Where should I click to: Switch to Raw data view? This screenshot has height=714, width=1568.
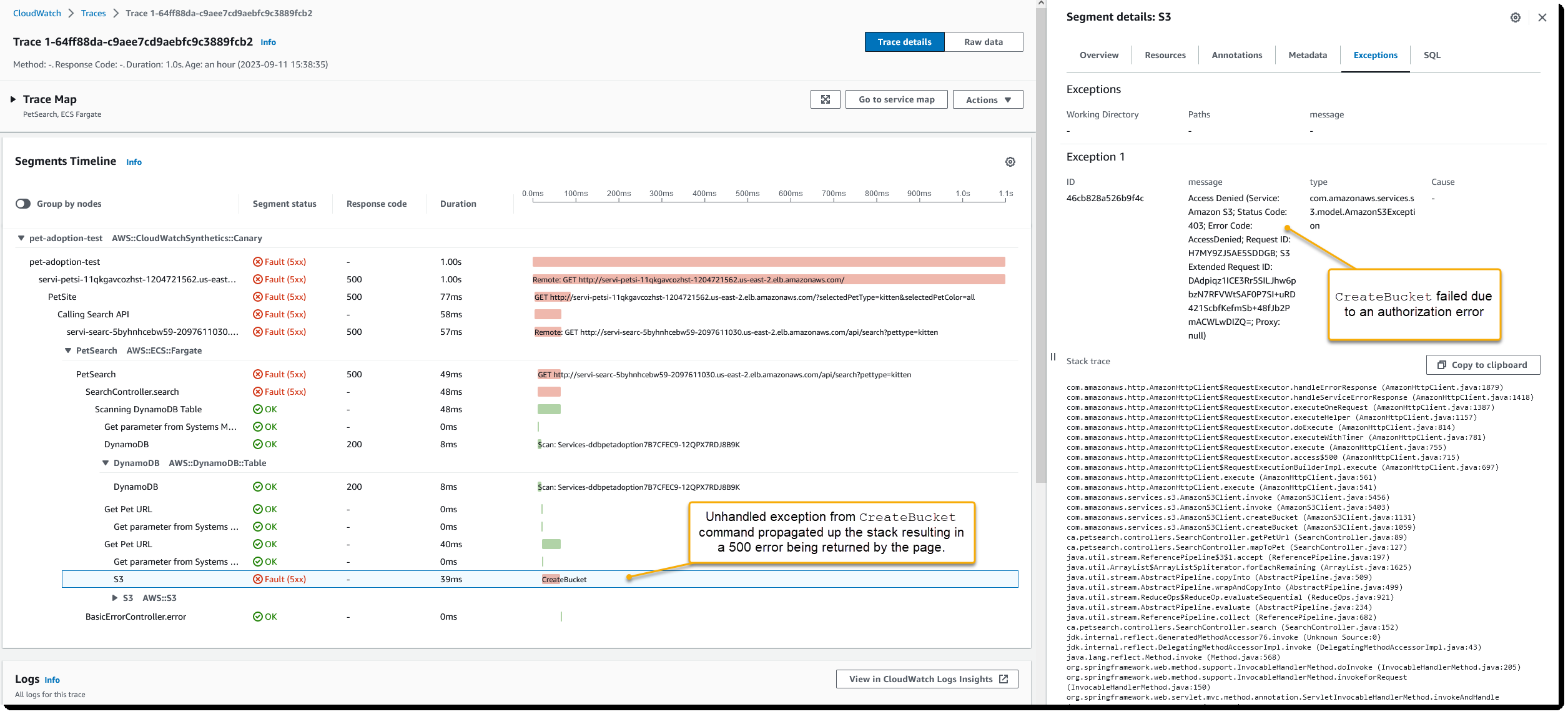(983, 41)
